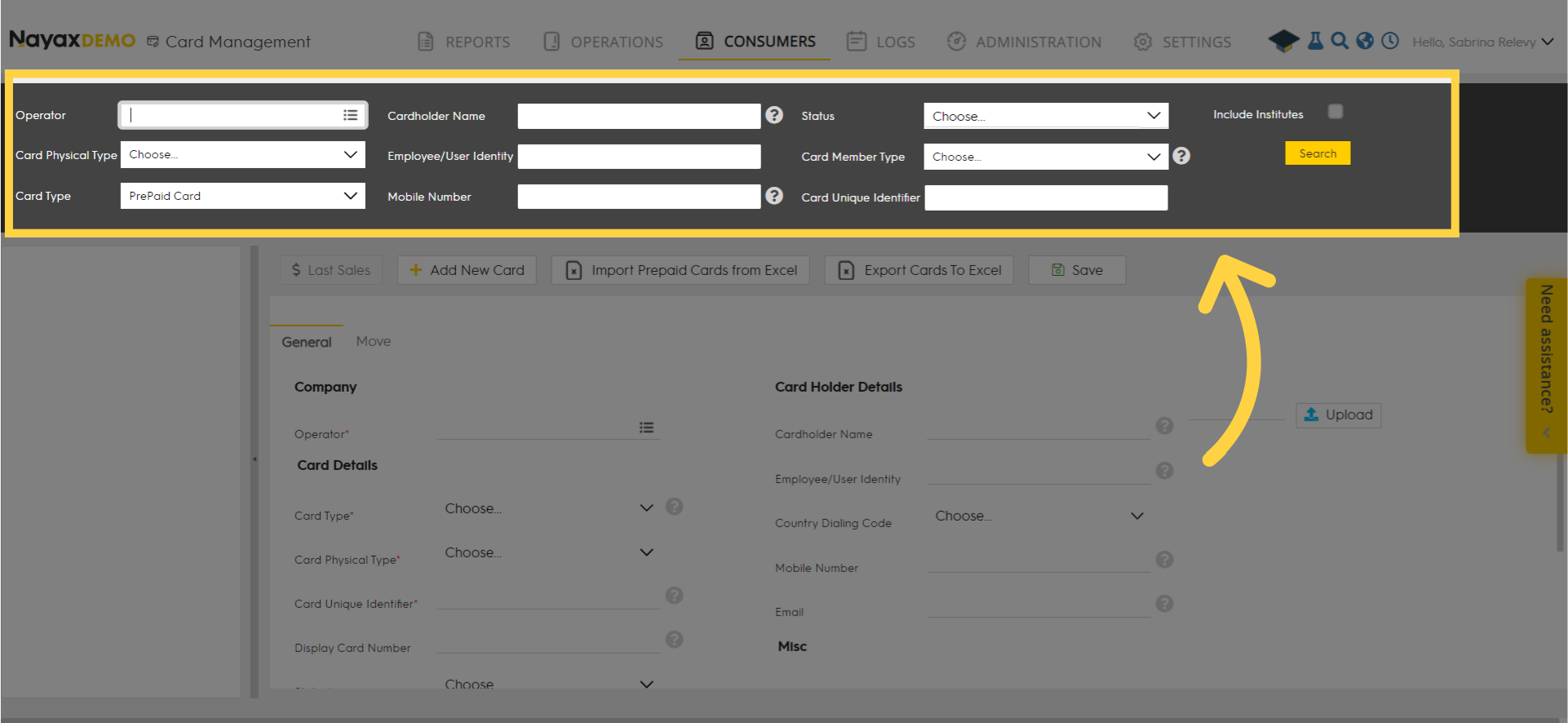Open the globe language icon
Screen dimensions: 1568x723
1365,41
